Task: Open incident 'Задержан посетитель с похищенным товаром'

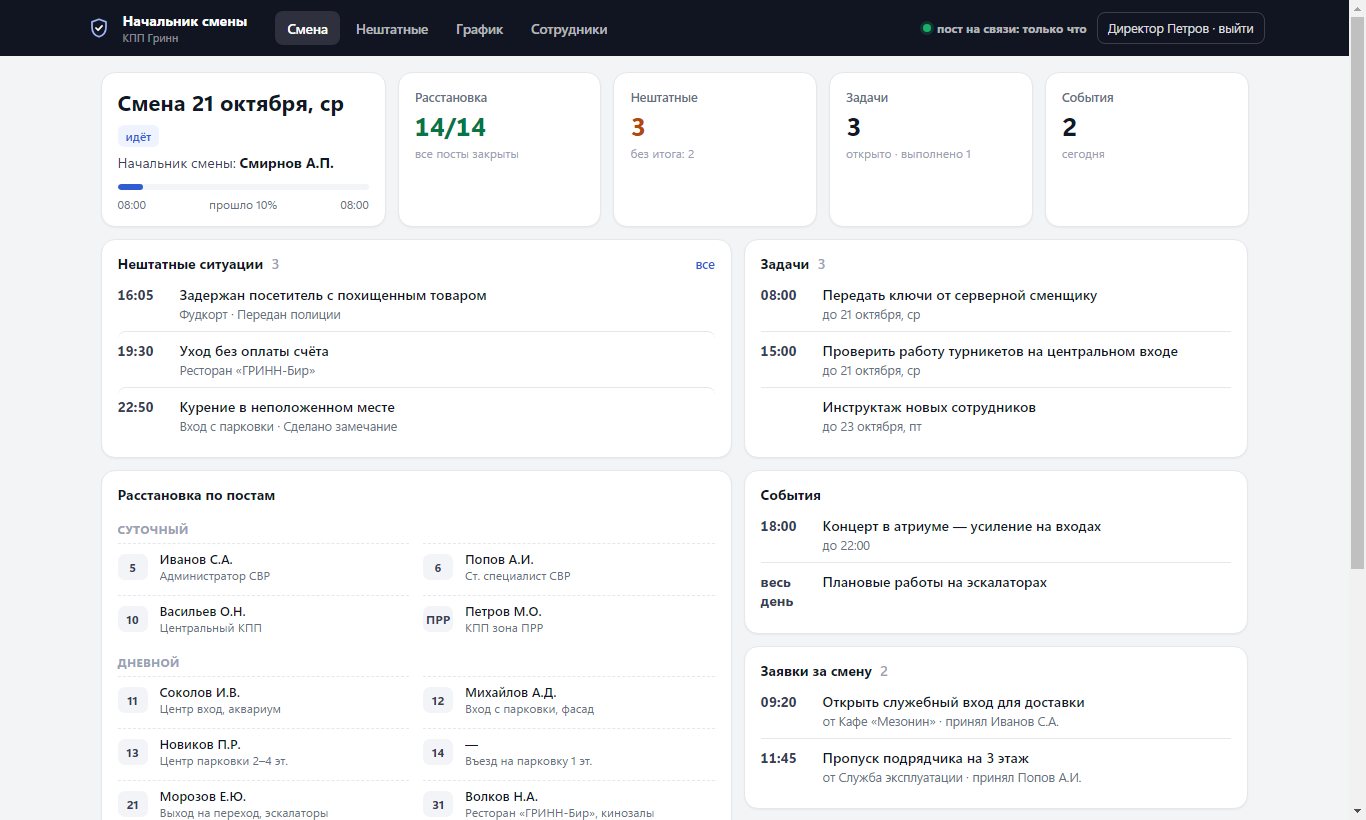Action: (416, 304)
